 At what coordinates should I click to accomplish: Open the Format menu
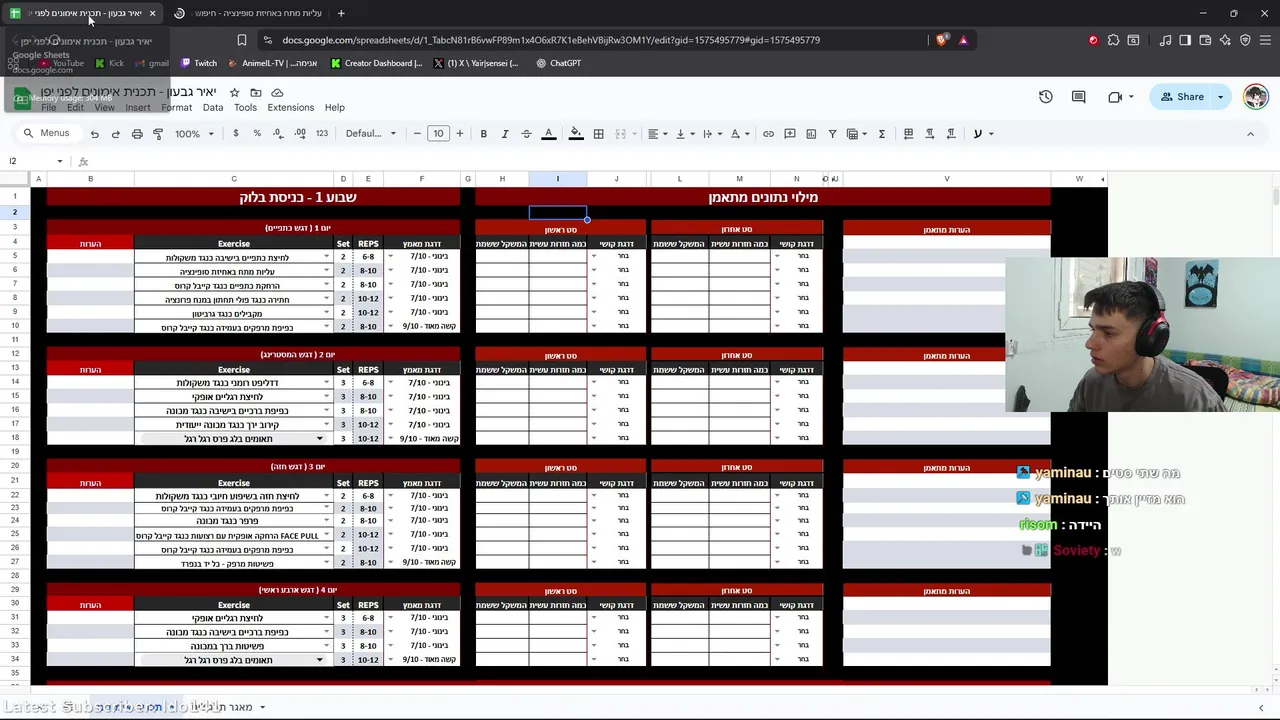176,107
